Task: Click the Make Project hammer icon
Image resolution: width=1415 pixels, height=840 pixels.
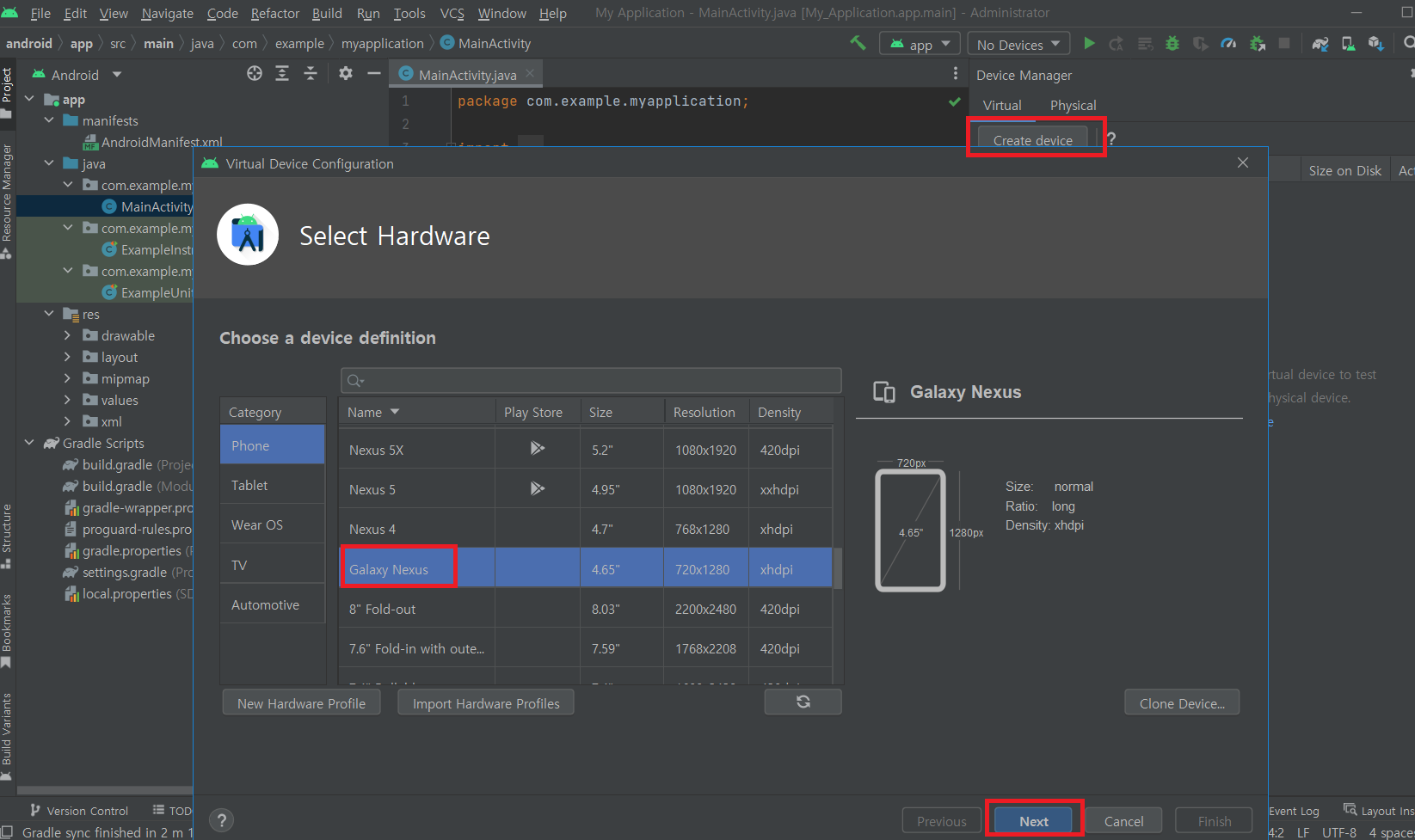Action: (x=858, y=43)
